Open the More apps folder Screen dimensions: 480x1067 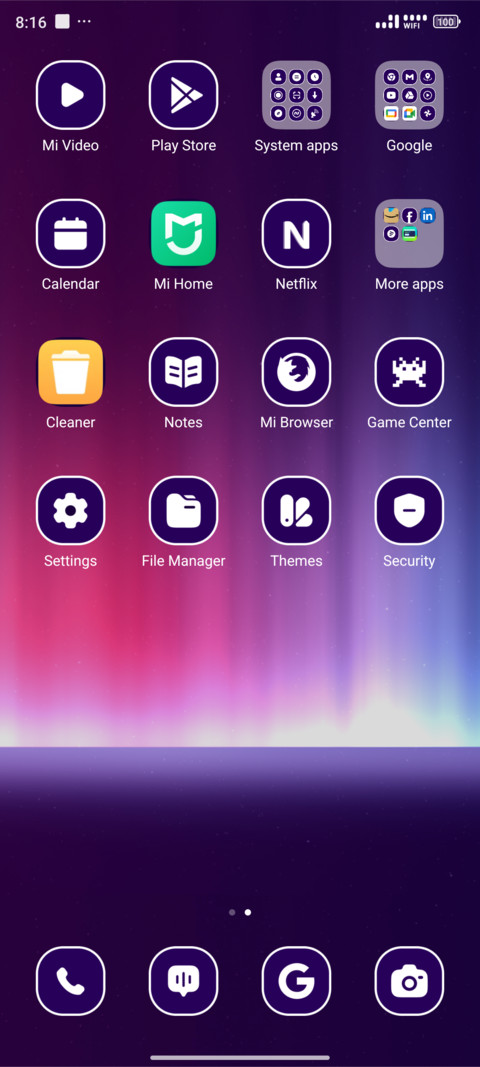point(409,234)
